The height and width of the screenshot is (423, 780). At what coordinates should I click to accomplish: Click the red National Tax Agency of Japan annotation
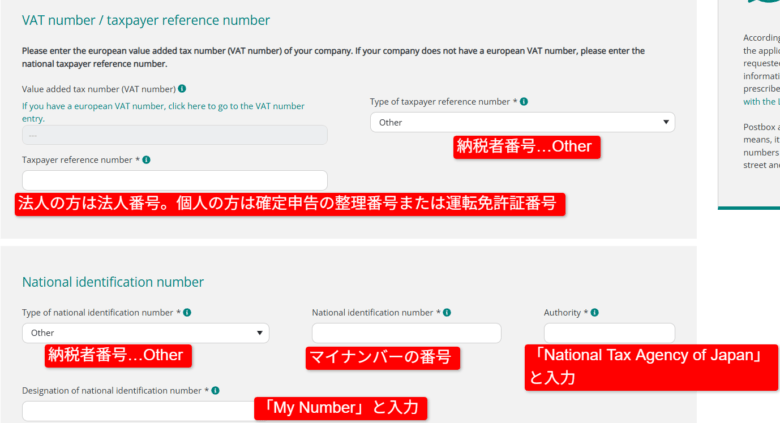pos(651,366)
